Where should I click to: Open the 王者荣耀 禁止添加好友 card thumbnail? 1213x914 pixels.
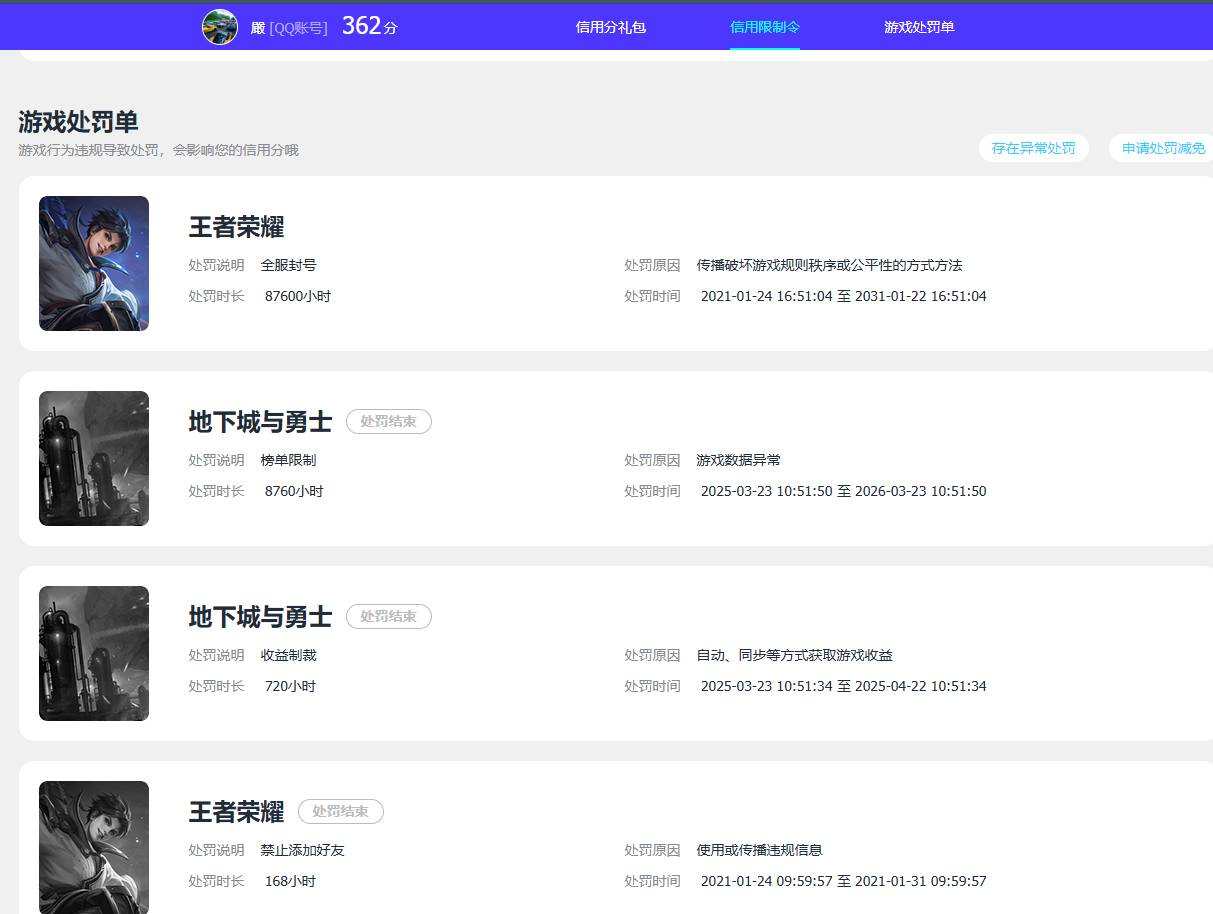94,847
